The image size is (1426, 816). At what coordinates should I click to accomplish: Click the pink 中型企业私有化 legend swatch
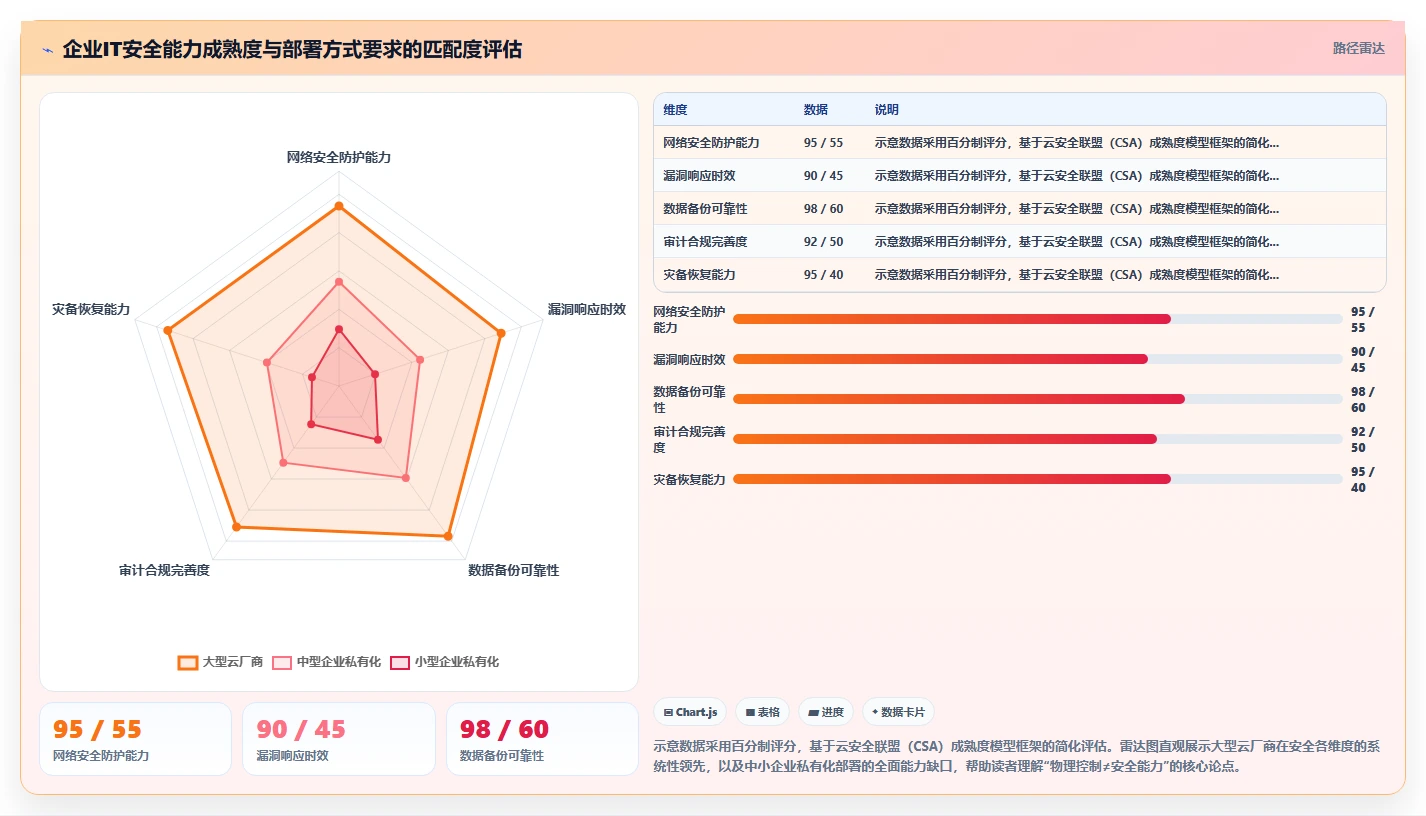pos(282,662)
